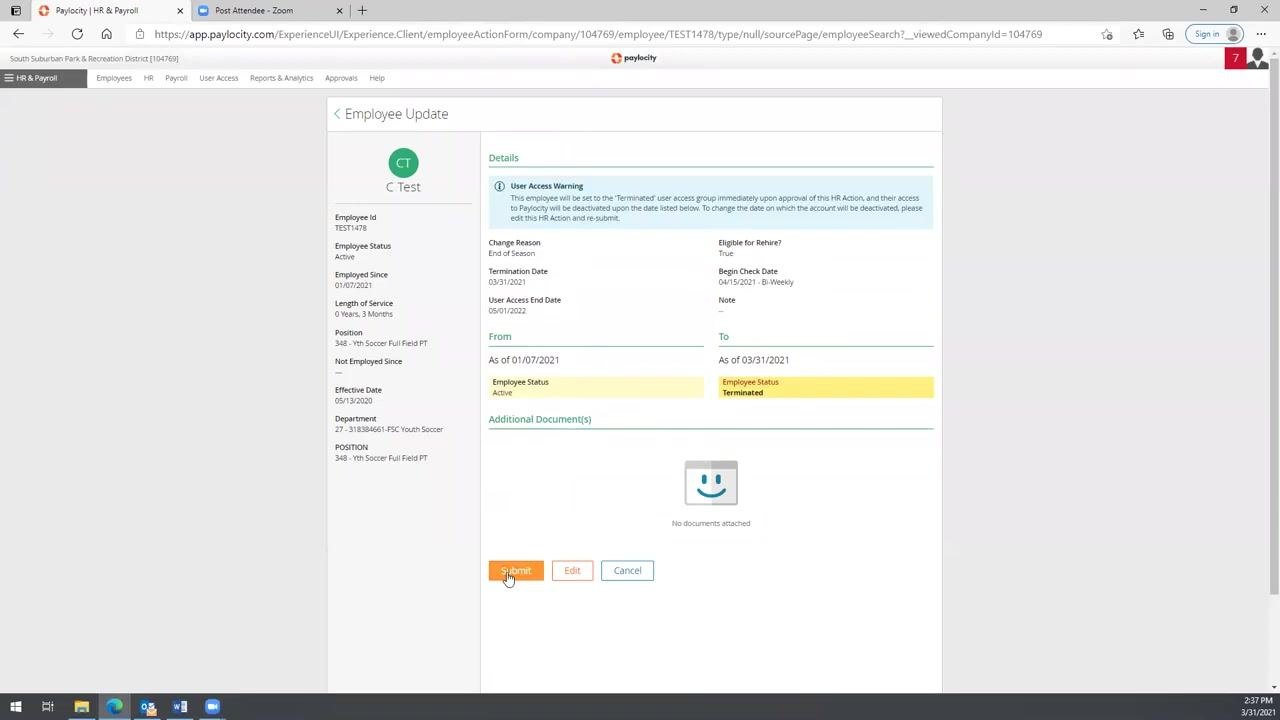Click department 27 - FSC Youth Soccer
1280x720 pixels.
pos(389,430)
